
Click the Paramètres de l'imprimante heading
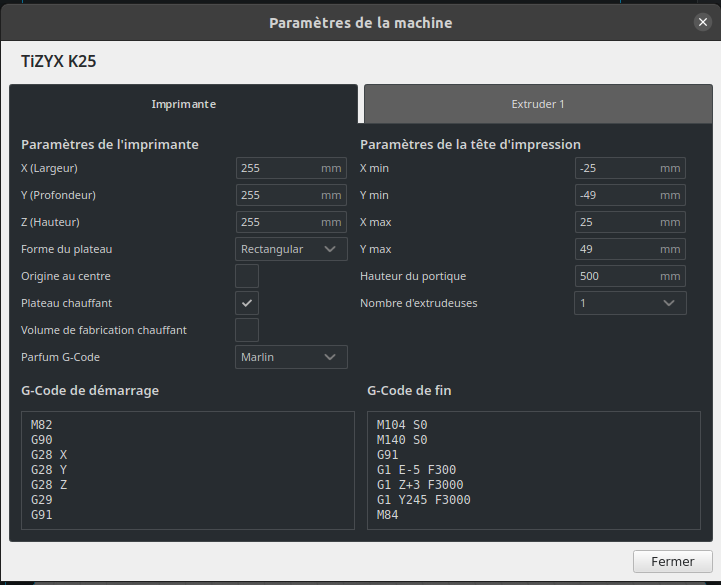[x=110, y=144]
